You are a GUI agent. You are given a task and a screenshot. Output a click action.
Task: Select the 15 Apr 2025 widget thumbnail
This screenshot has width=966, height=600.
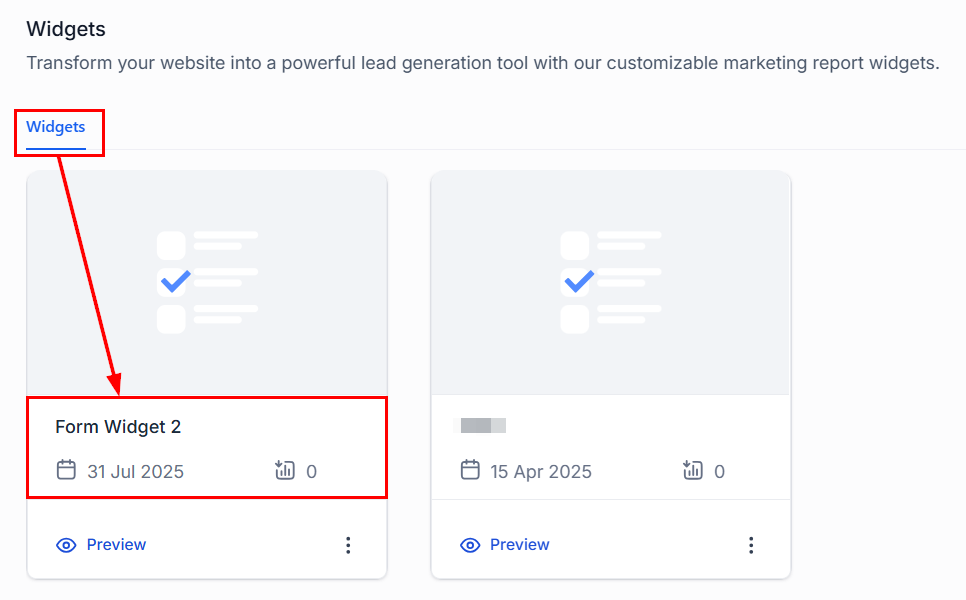(611, 283)
